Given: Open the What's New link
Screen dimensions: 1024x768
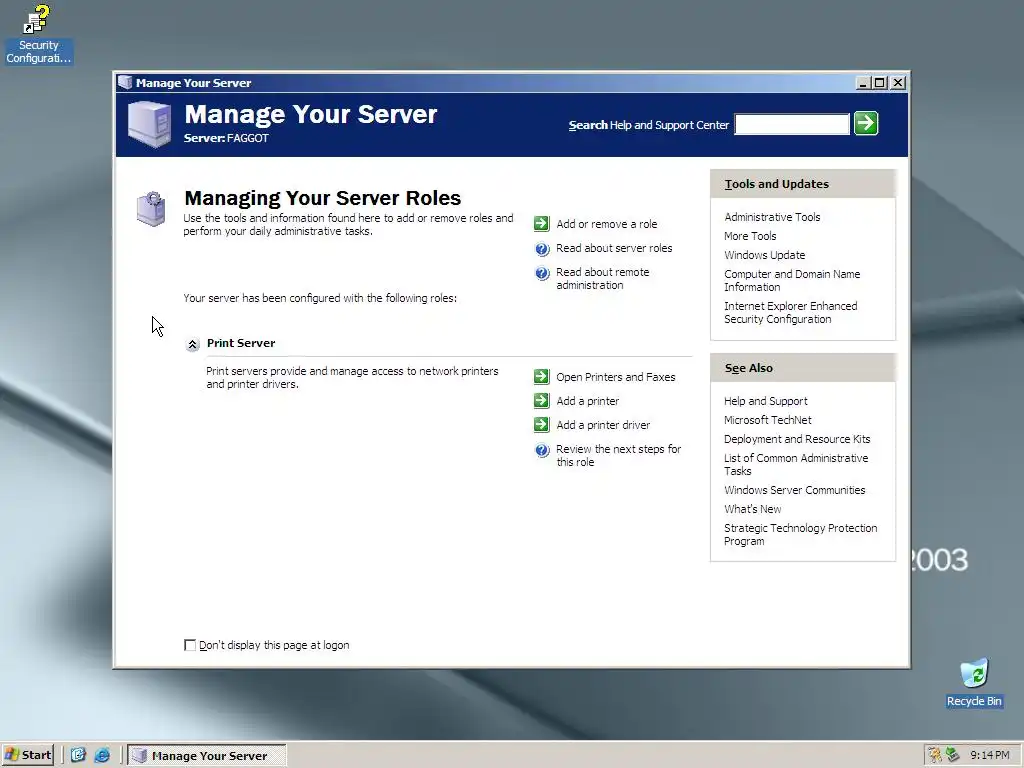Looking at the screenshot, I should pyautogui.click(x=753, y=509).
